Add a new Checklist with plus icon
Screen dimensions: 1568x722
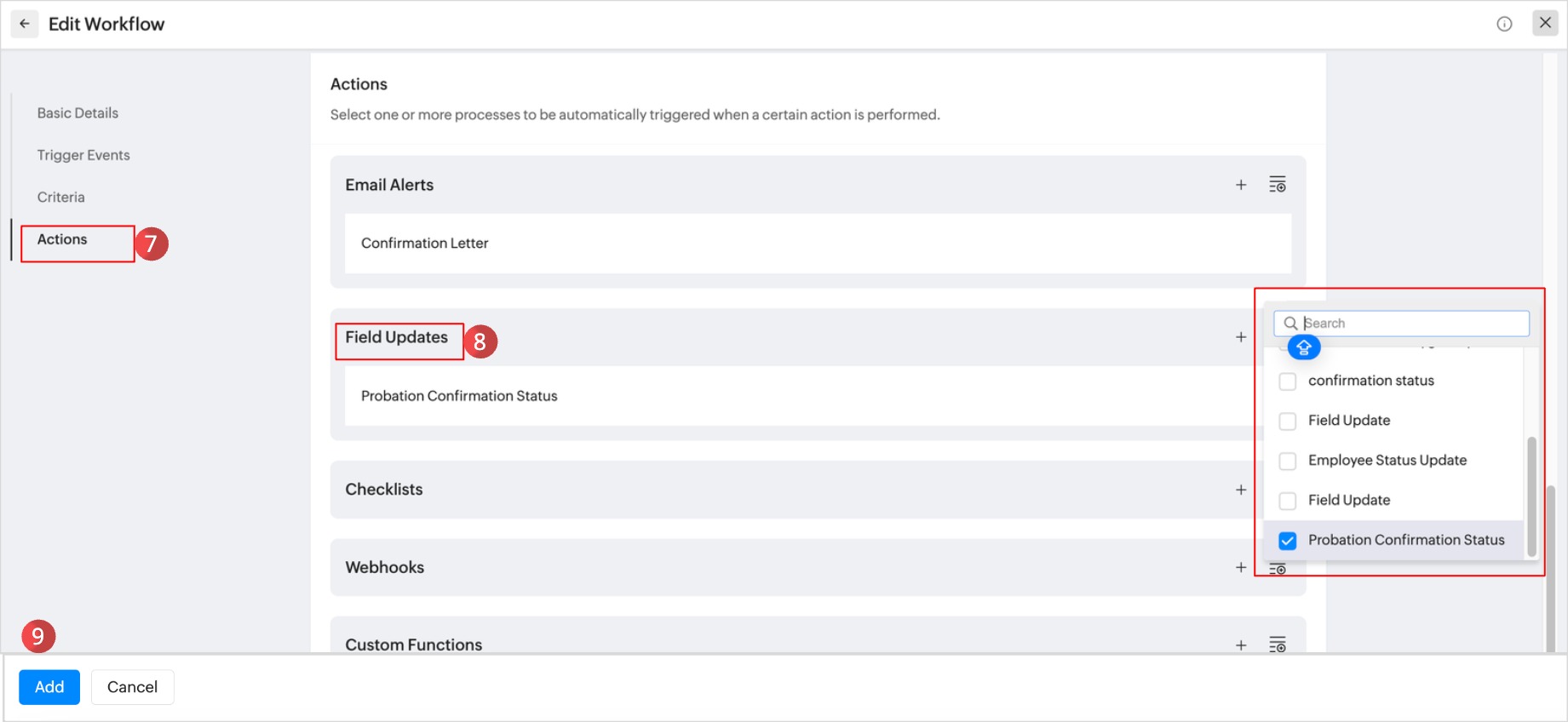[x=1241, y=490]
